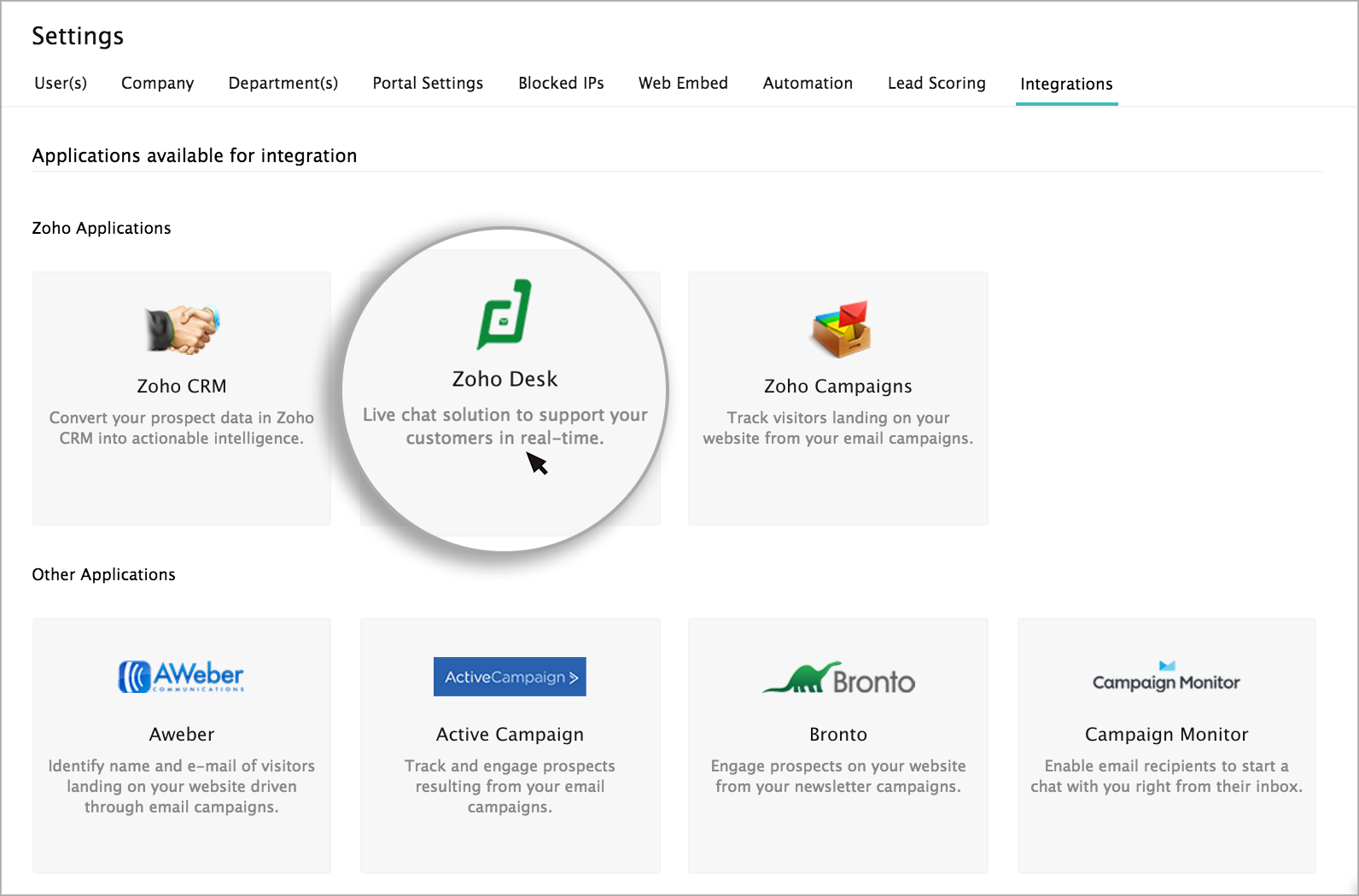Open the Portal Settings tab

pyautogui.click(x=428, y=83)
